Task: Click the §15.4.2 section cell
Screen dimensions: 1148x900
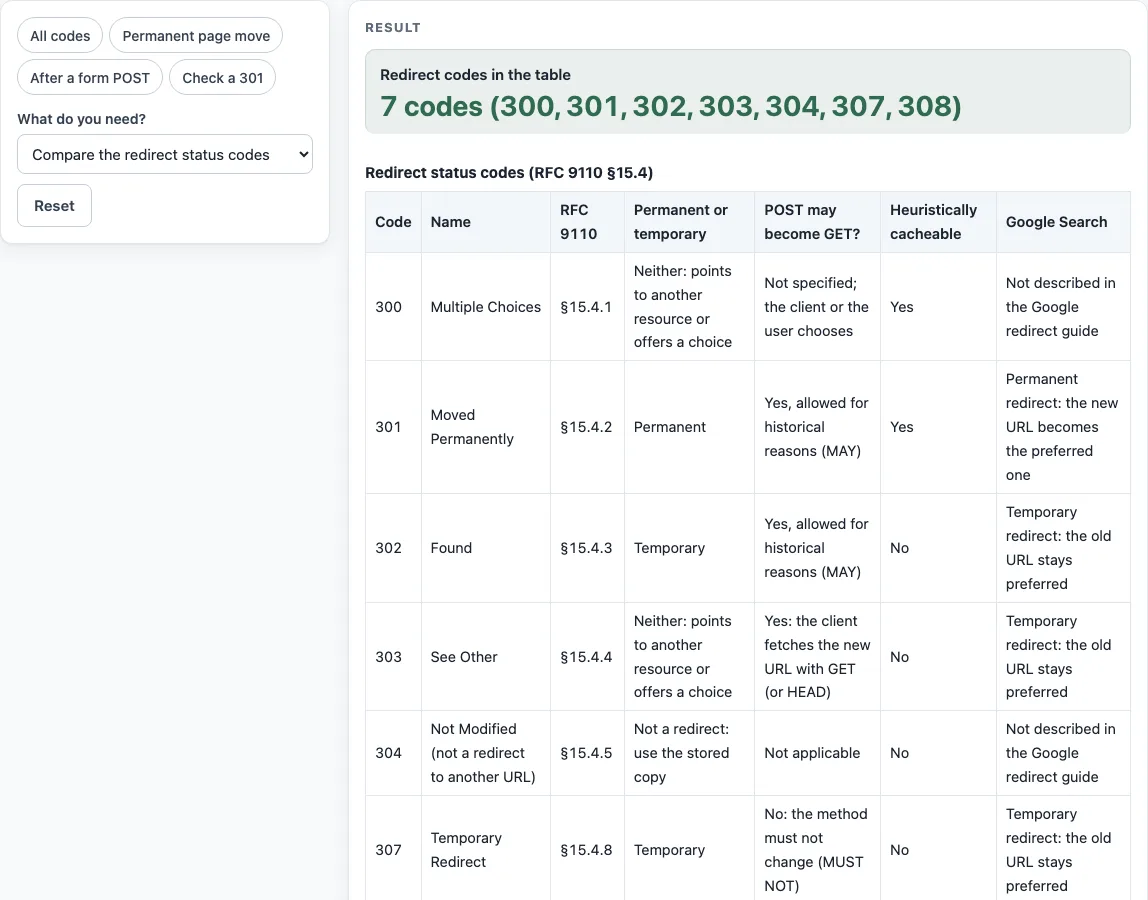Action: (587, 427)
